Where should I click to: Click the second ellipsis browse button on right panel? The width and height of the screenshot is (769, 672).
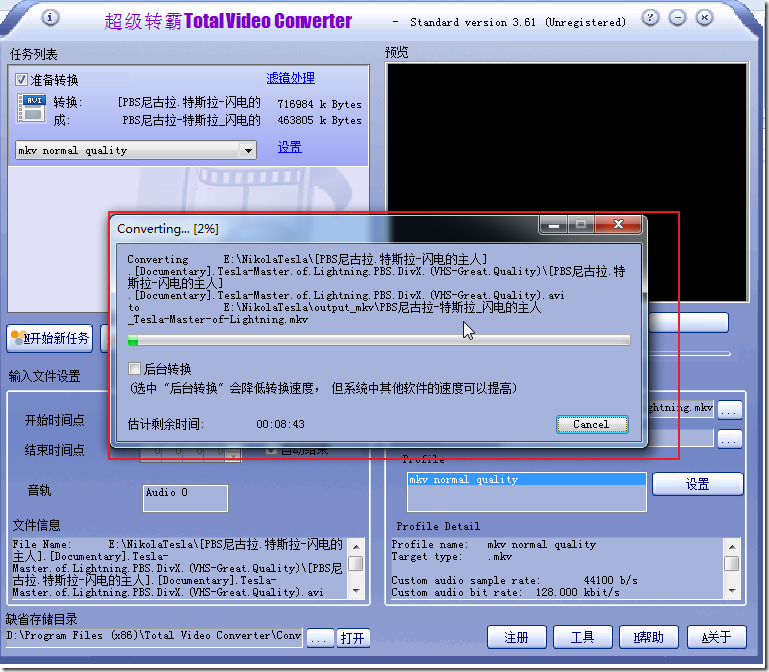coord(729,439)
